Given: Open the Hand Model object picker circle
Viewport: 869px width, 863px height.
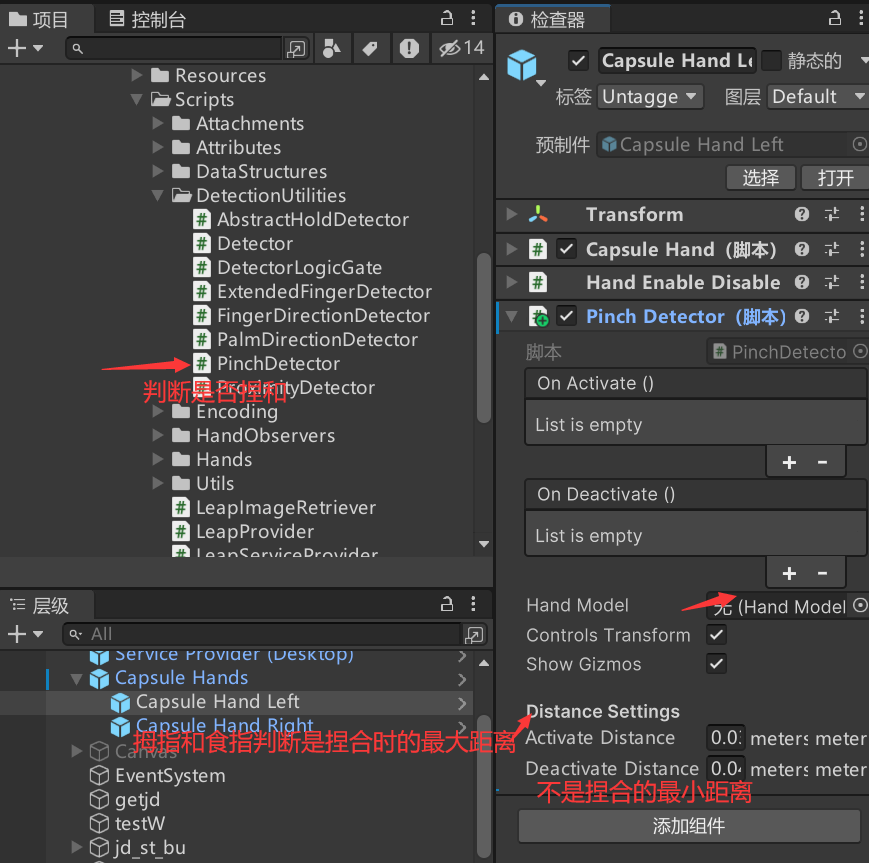Looking at the screenshot, I should (x=858, y=605).
